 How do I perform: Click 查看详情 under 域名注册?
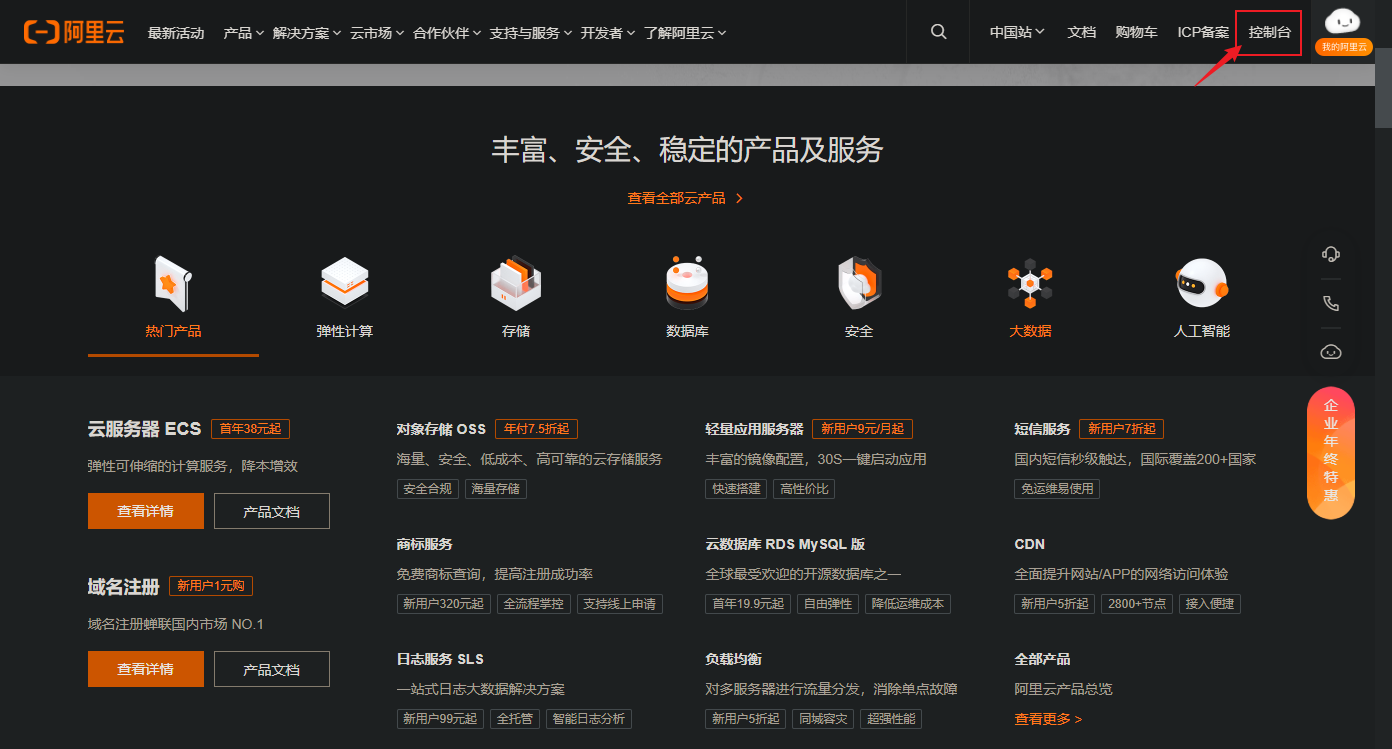coord(146,669)
